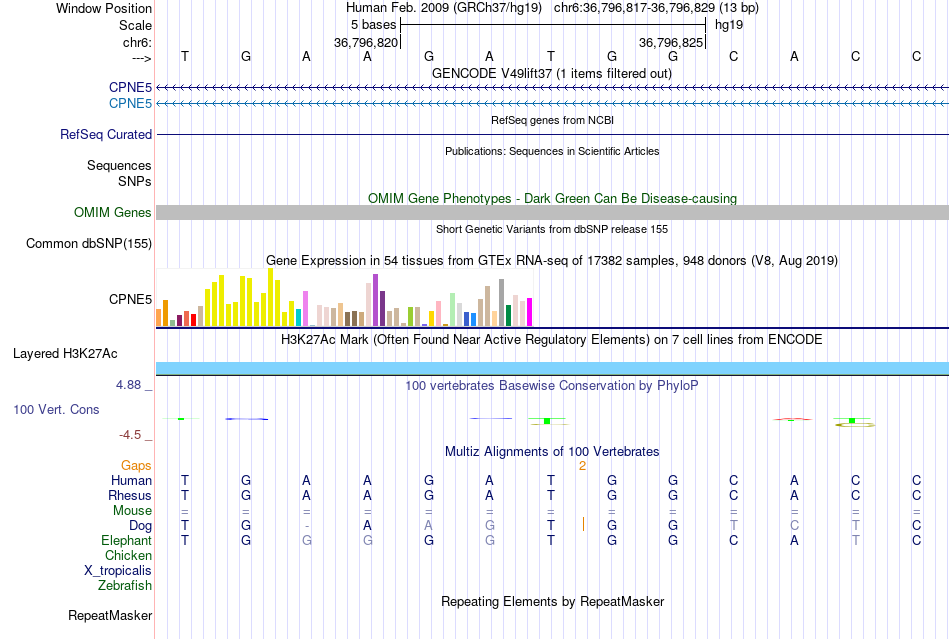950x639 pixels.
Task: Click the gray OMIM Genes bar
Action: [x=552, y=213]
